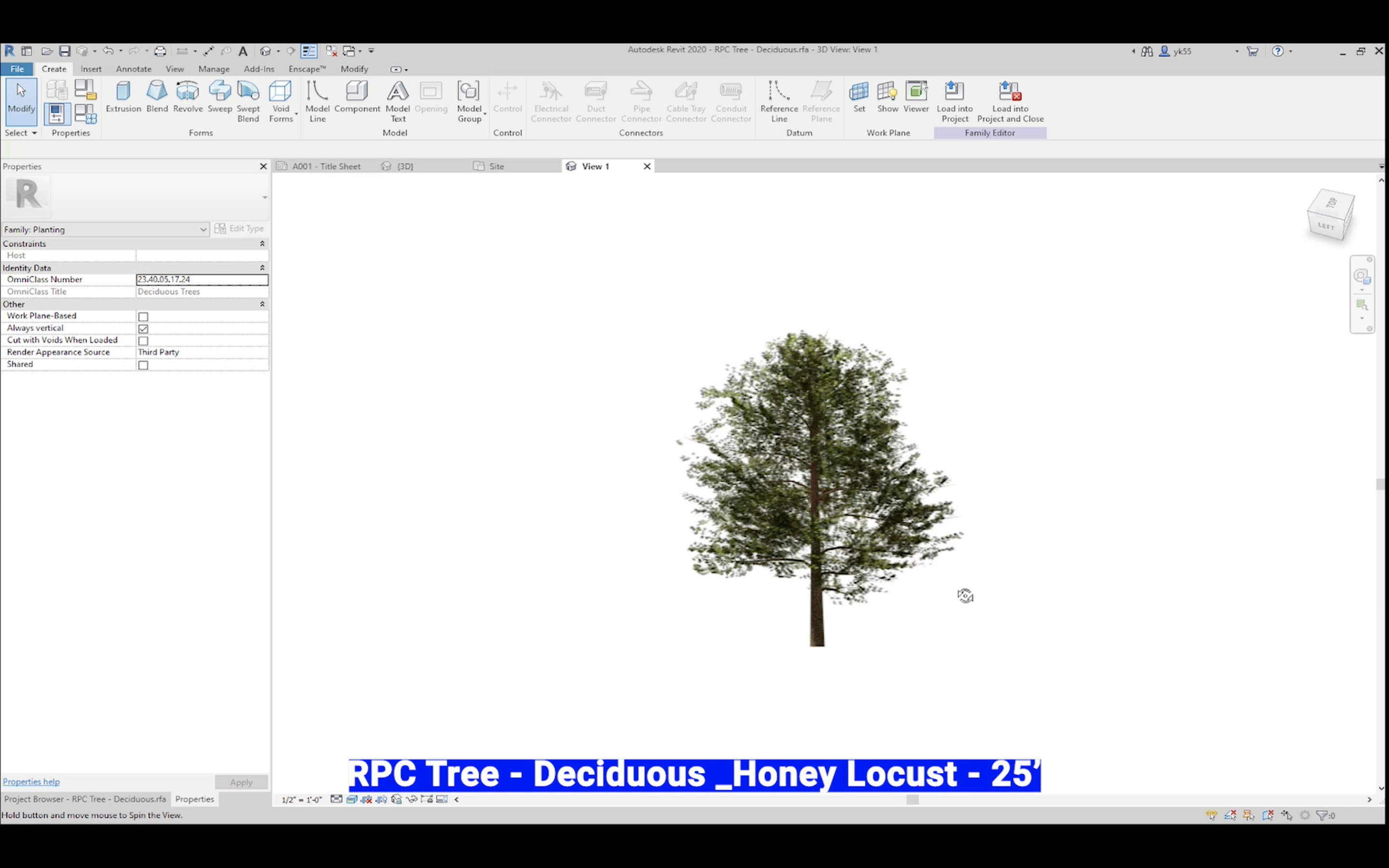Click the Model Text tool
This screenshot has height=868, width=1389.
coord(397,101)
